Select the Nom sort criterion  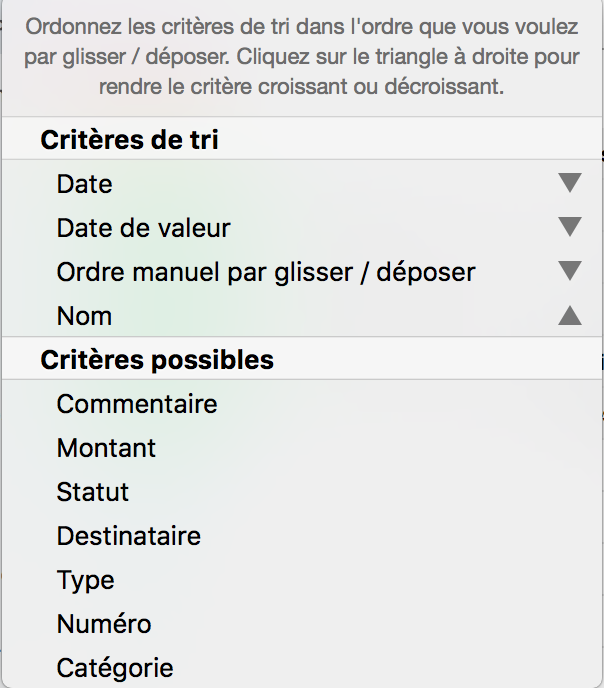coord(302,315)
